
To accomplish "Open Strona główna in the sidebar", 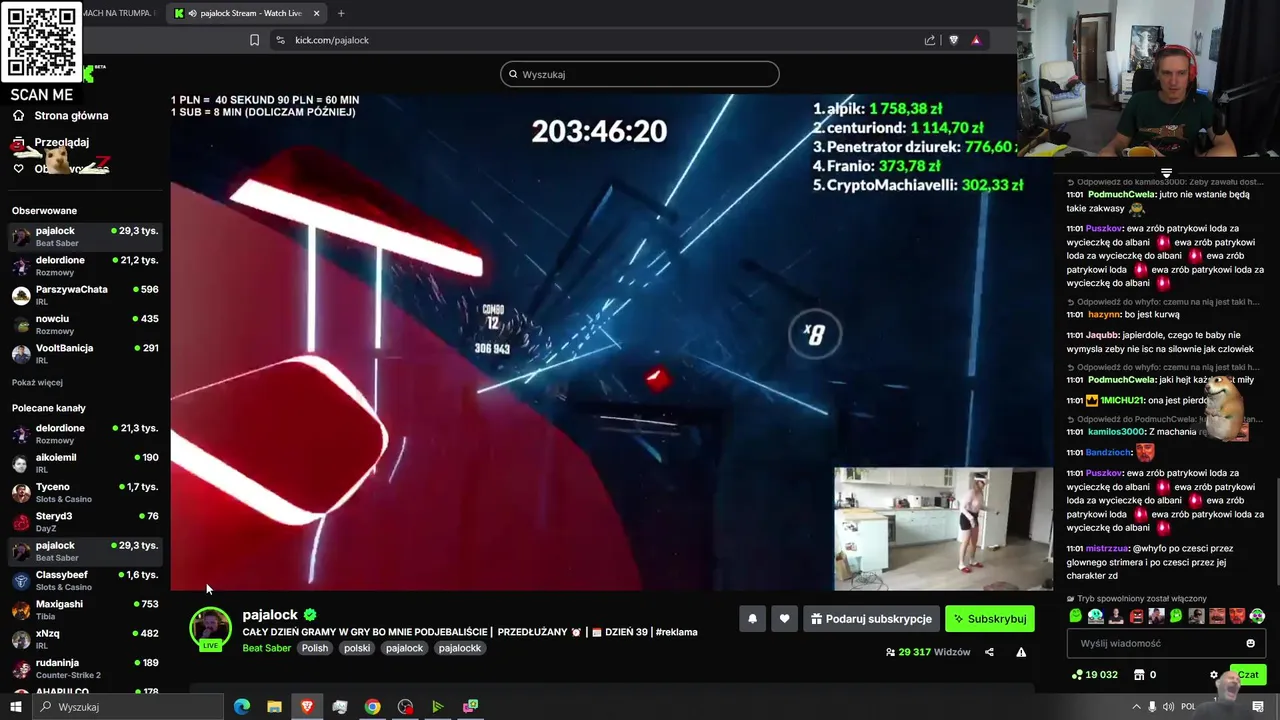I will [60, 116].
